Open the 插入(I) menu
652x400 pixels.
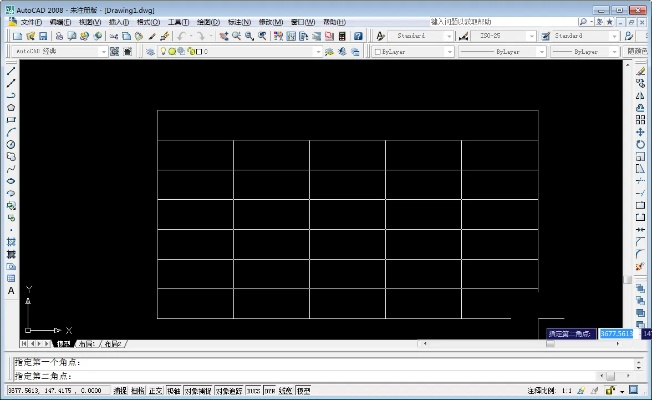click(119, 22)
